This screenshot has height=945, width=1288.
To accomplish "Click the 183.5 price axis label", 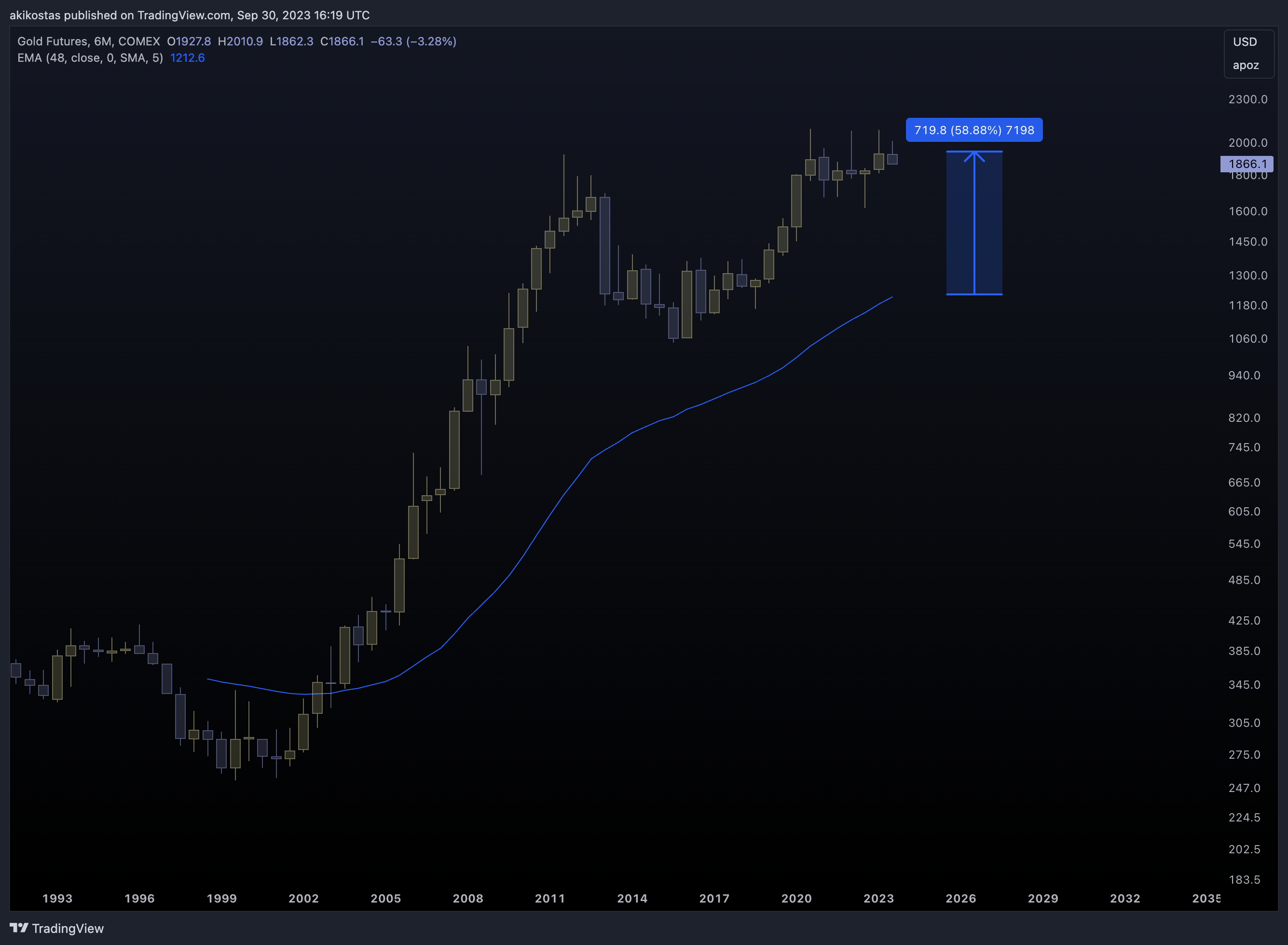I will tap(1245, 880).
